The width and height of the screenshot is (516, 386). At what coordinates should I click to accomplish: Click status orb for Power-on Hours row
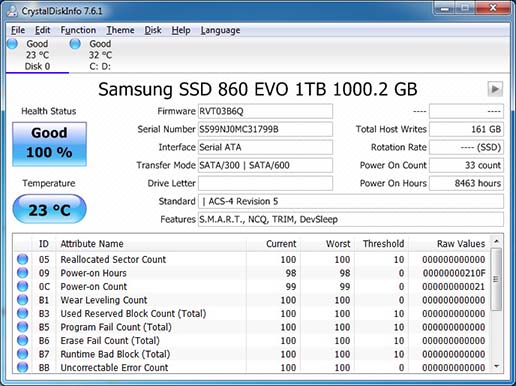(23, 273)
